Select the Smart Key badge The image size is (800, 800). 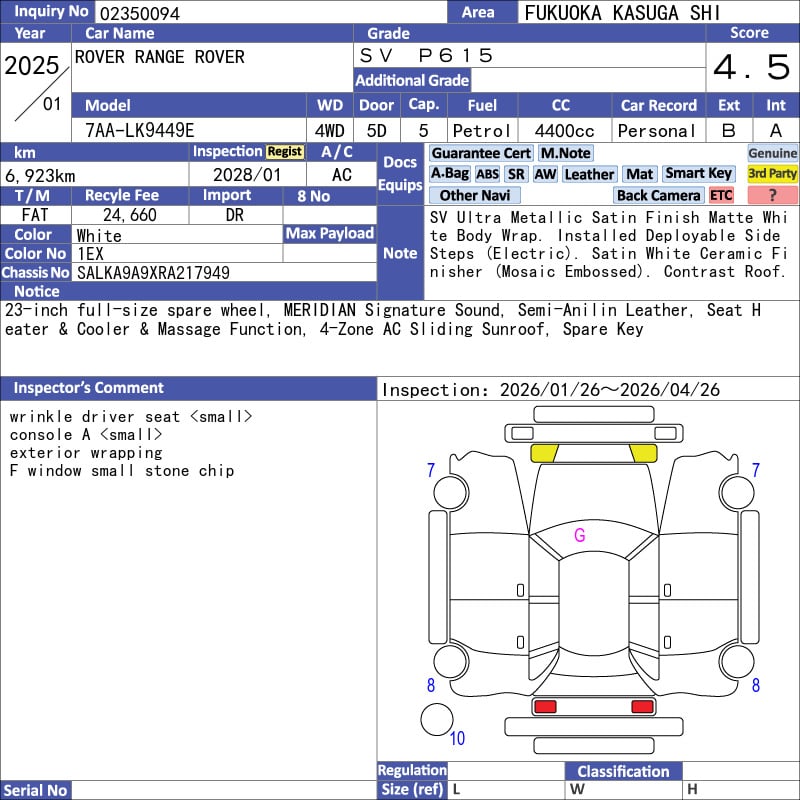(698, 174)
